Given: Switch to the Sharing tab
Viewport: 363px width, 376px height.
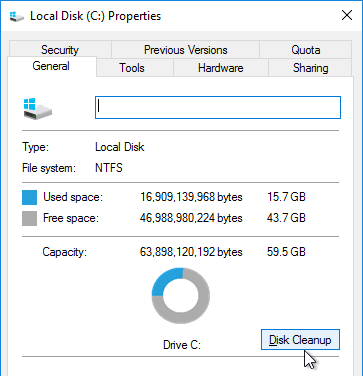Looking at the screenshot, I should tap(310, 68).
